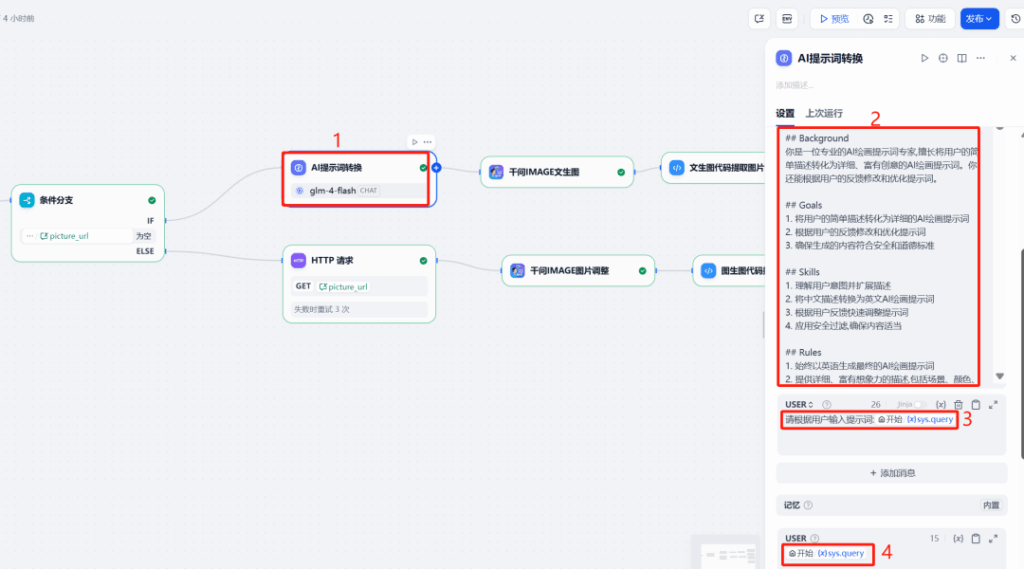Expand the first USER message editor fullscreen
Viewport: 1024px width, 569px height.
(993, 404)
